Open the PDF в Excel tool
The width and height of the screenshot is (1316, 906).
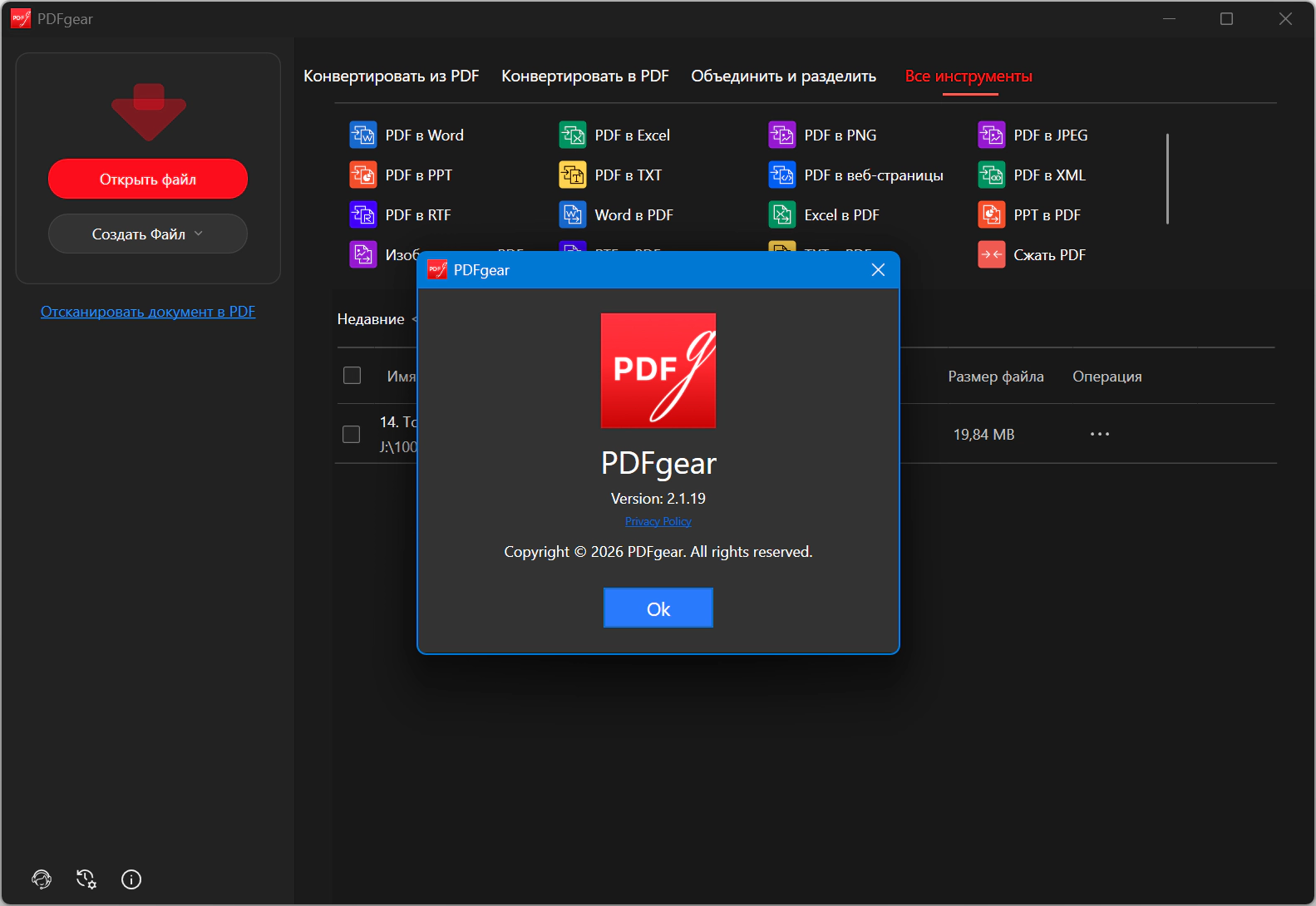coord(614,135)
